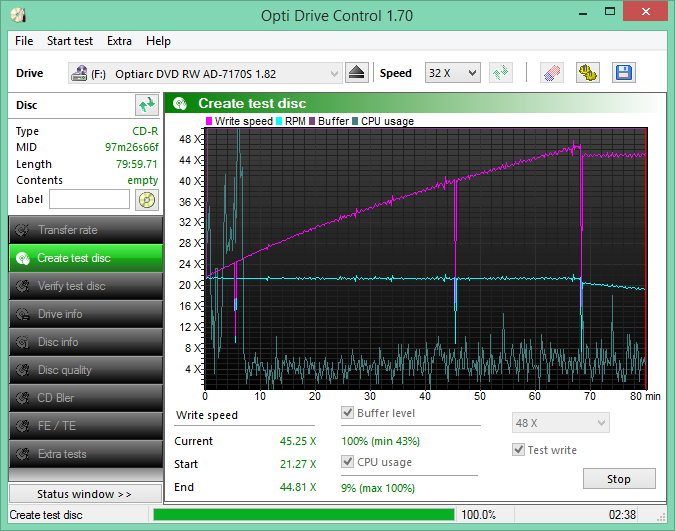Click the 100.0% status bar percentage
675x531 pixels.
[x=479, y=515]
